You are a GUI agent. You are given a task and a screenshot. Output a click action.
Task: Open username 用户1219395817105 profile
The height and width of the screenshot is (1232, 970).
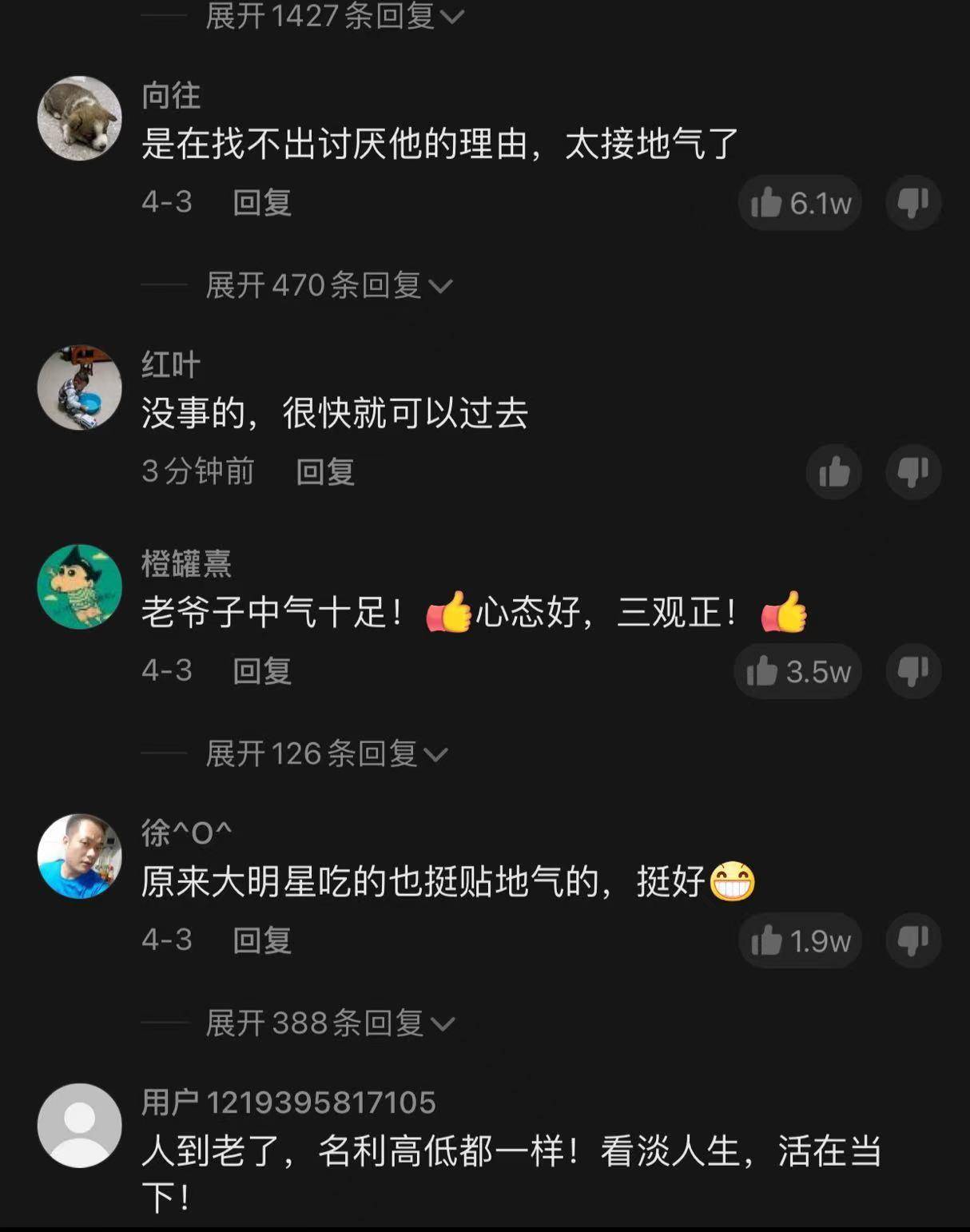pyautogui.click(x=288, y=1103)
